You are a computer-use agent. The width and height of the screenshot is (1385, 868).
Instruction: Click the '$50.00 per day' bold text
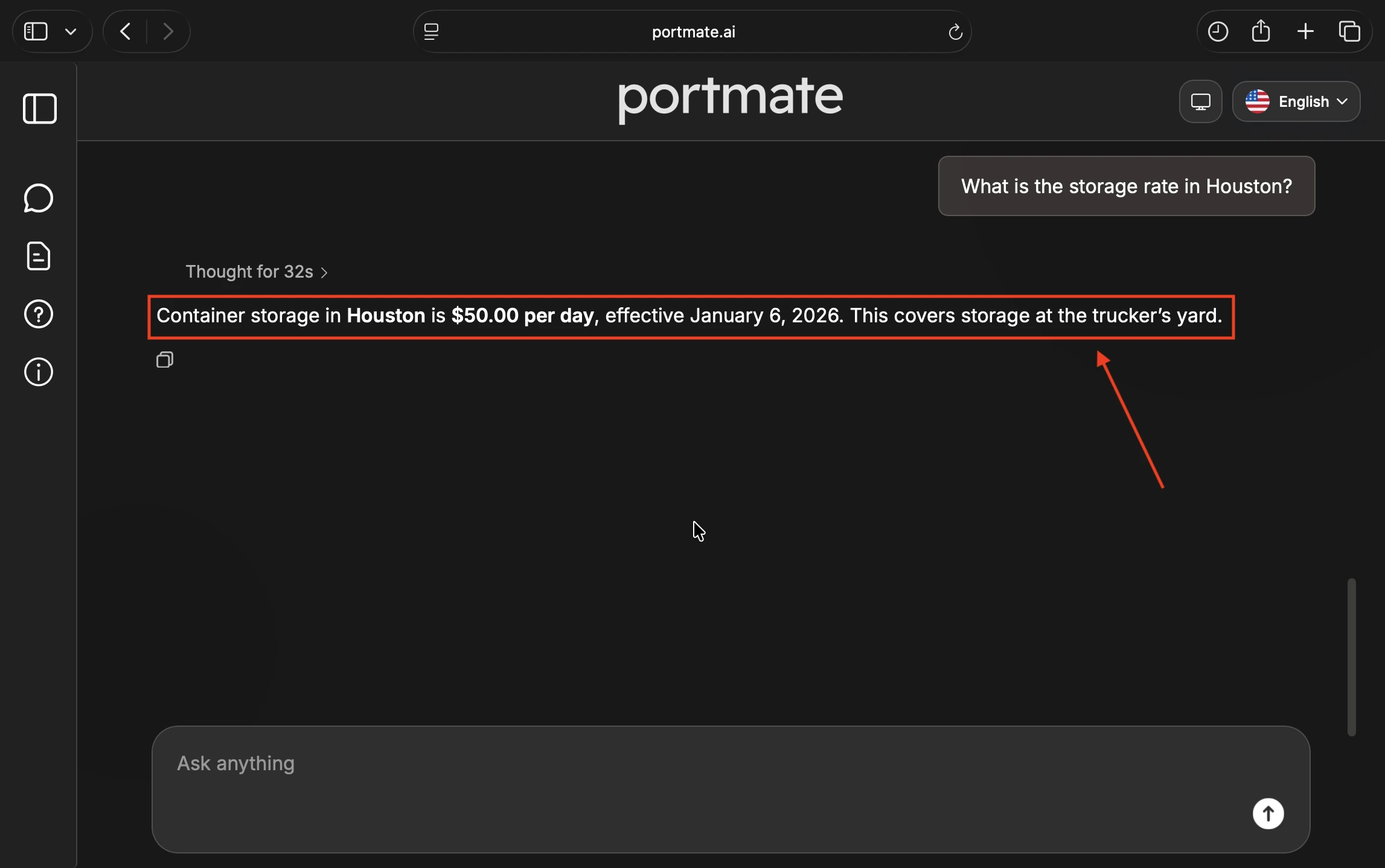click(522, 316)
